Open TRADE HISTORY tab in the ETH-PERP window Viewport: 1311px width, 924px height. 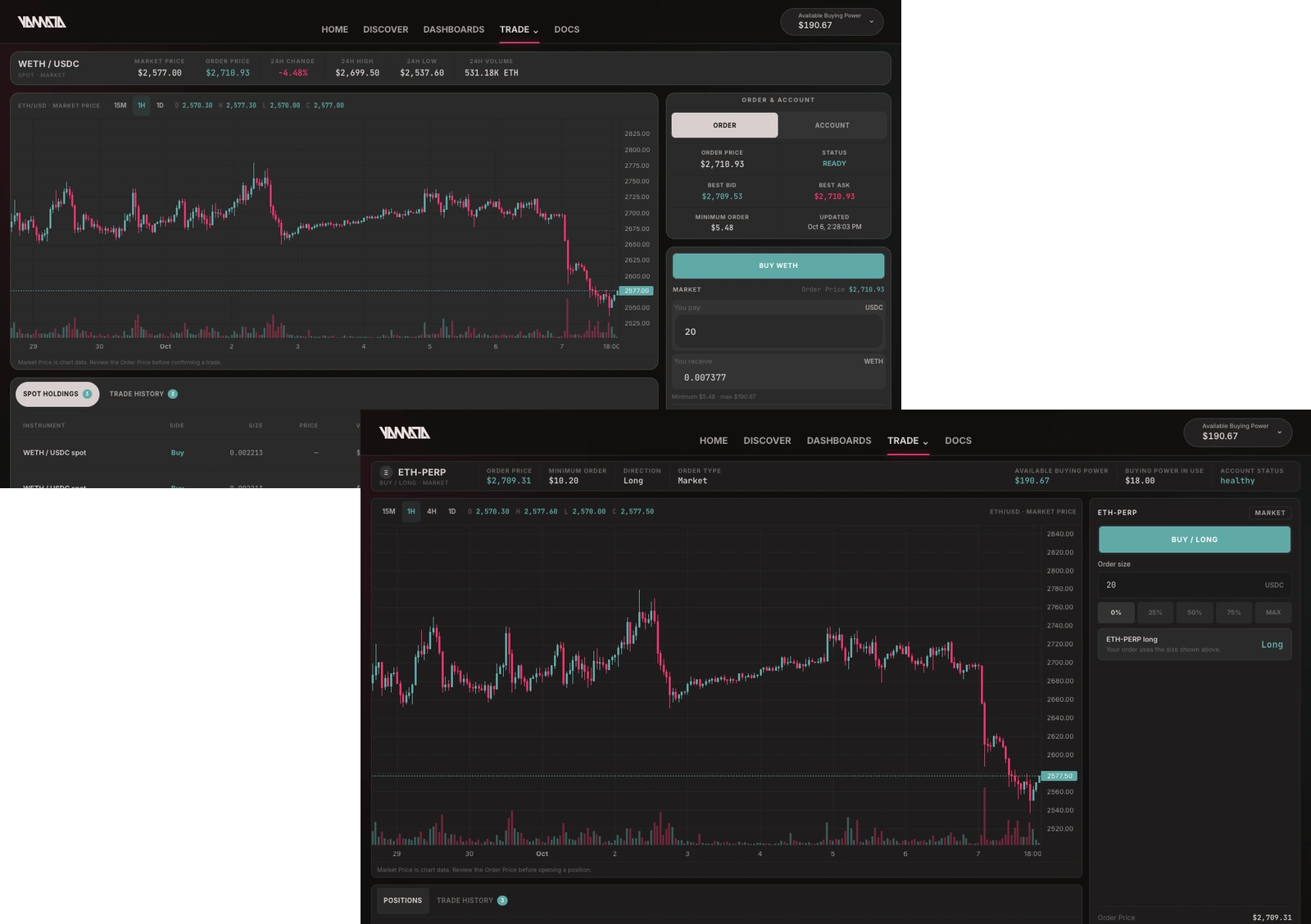tap(472, 900)
